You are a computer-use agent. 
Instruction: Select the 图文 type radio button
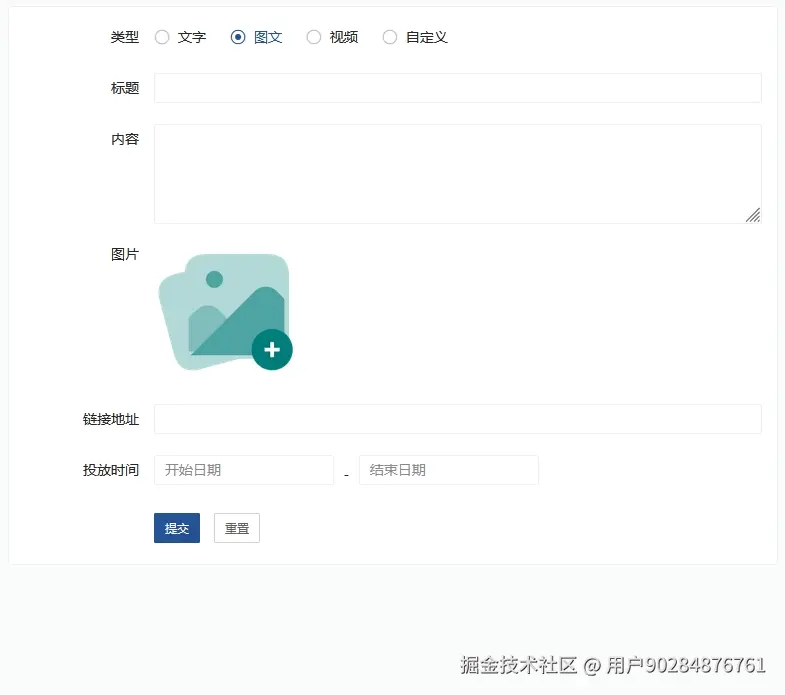[x=238, y=37]
